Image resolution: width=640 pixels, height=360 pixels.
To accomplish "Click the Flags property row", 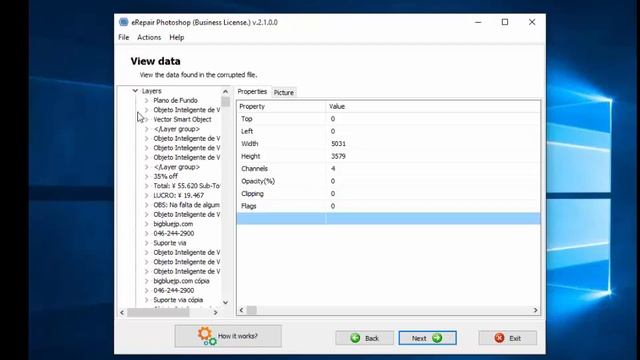I will (389, 206).
